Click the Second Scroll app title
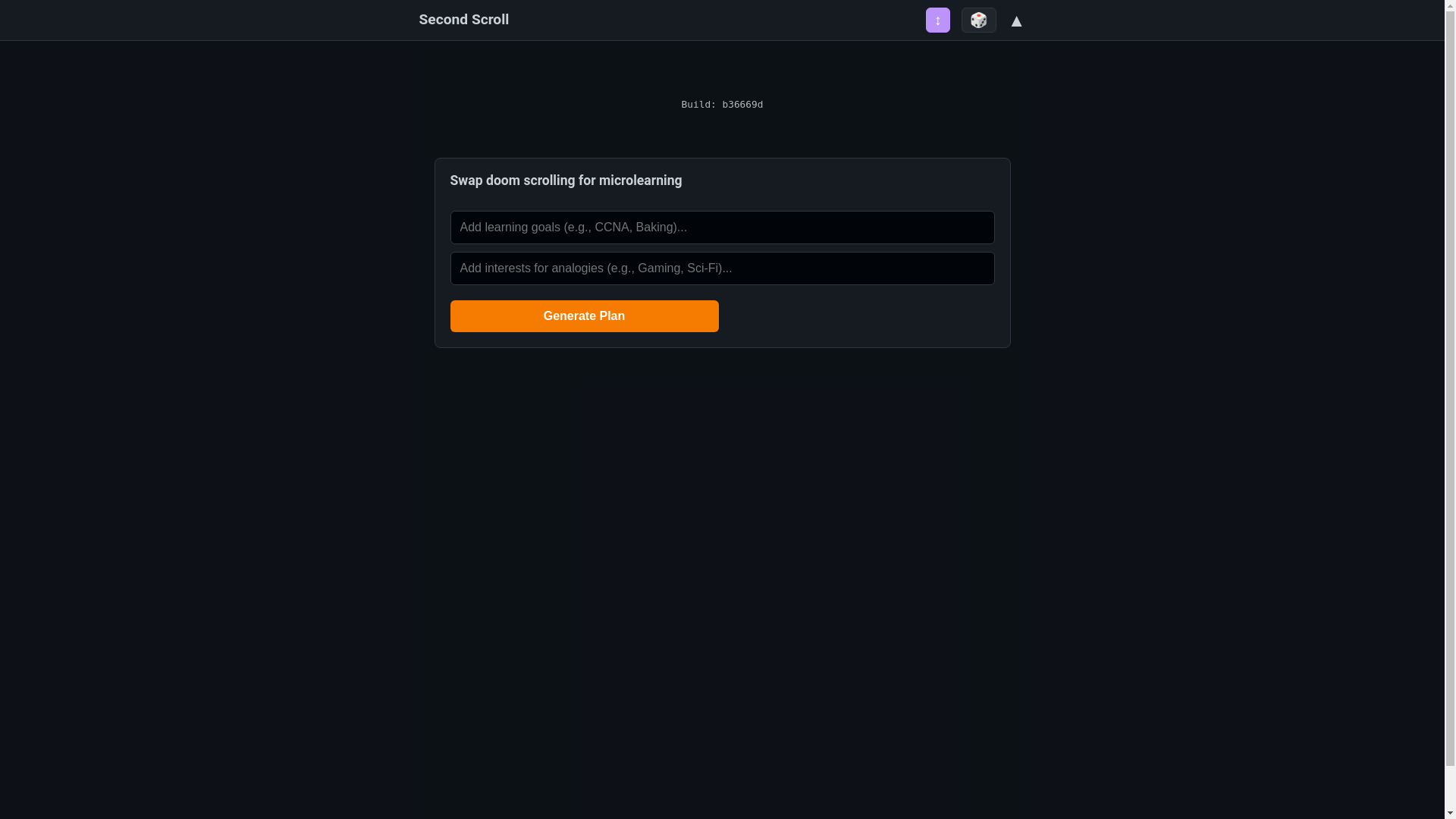The width and height of the screenshot is (1456, 819). tap(463, 20)
